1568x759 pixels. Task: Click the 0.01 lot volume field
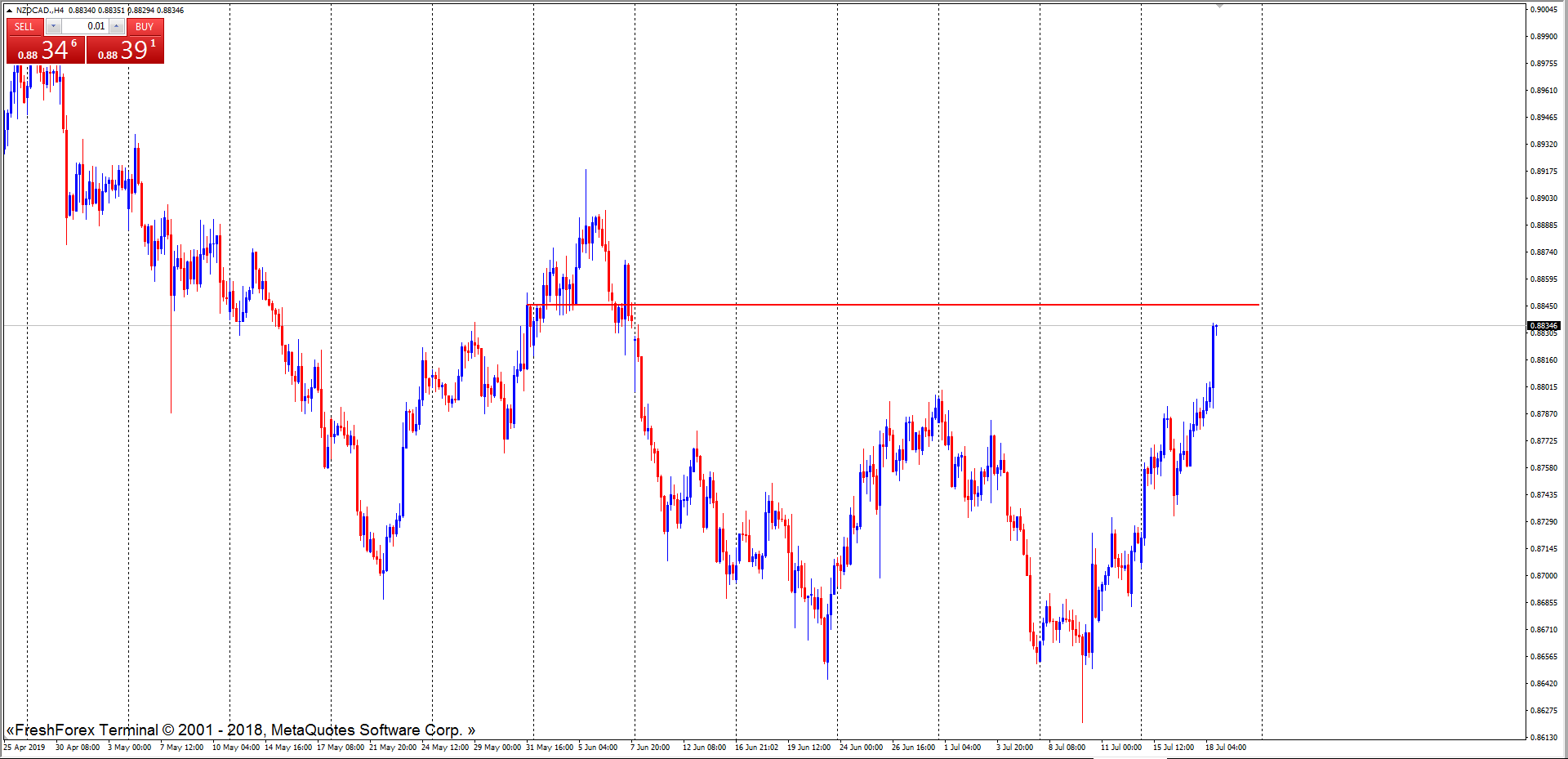(x=86, y=27)
